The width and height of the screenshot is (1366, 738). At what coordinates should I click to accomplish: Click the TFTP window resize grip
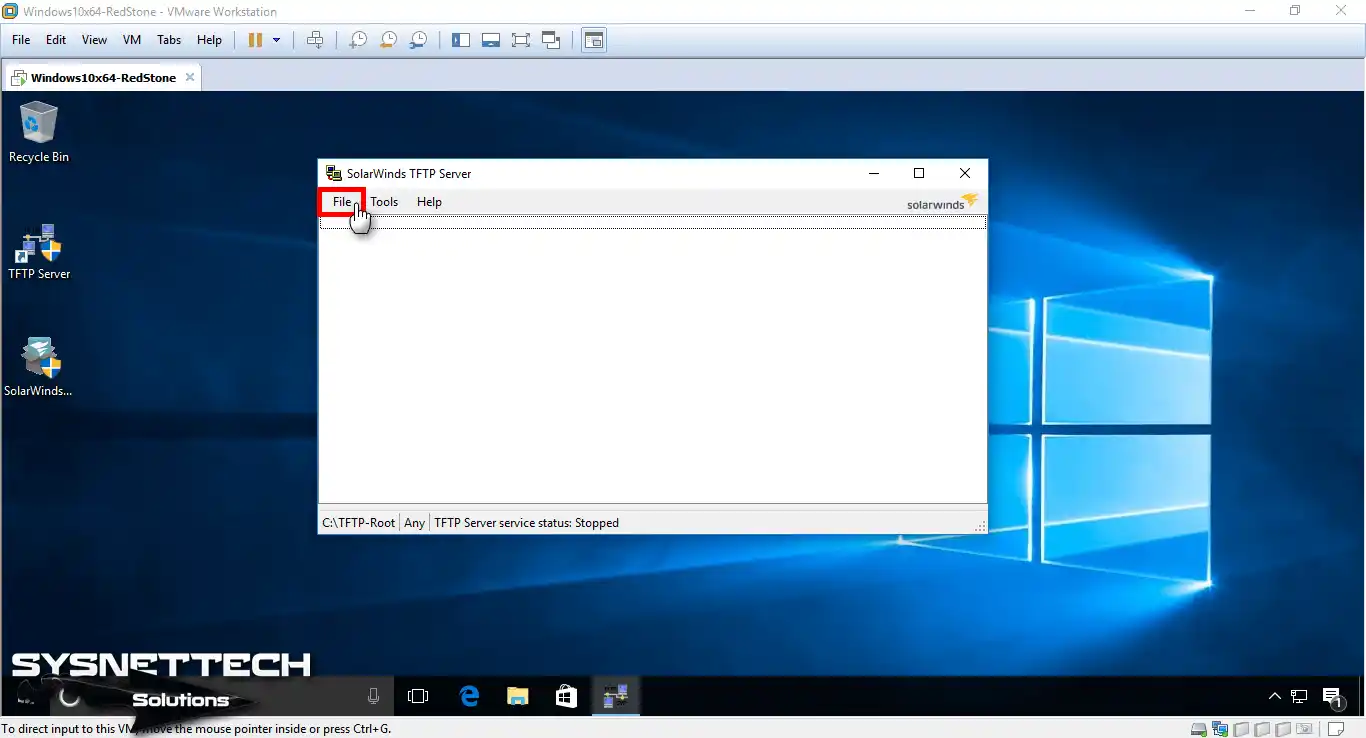(980, 525)
